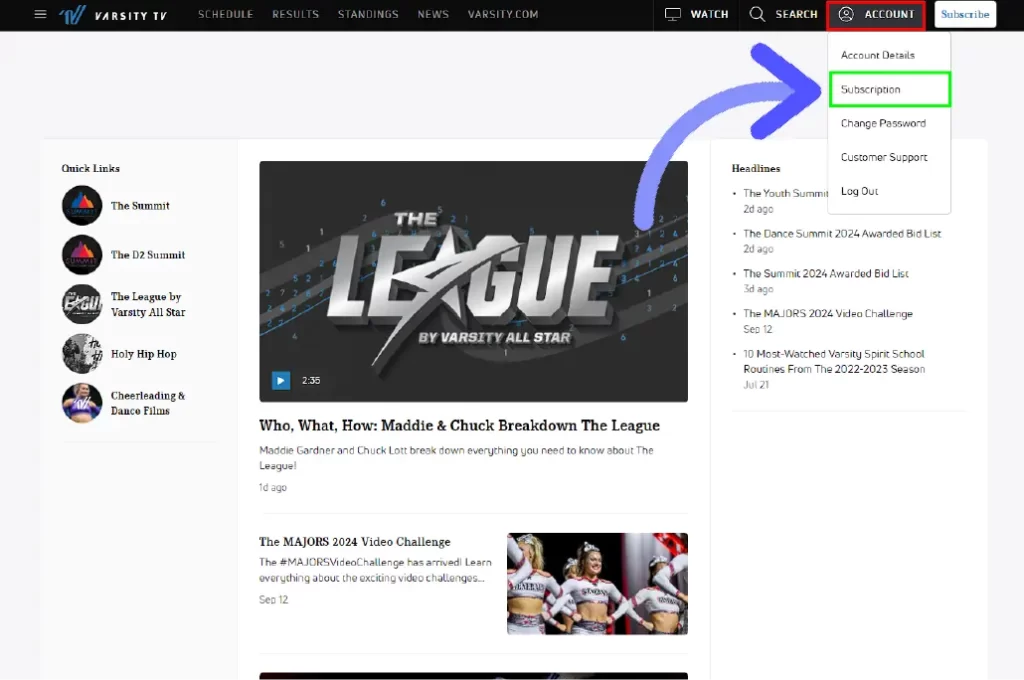Open Dance Summit 2024 Awarded Bid List headline

point(842,233)
